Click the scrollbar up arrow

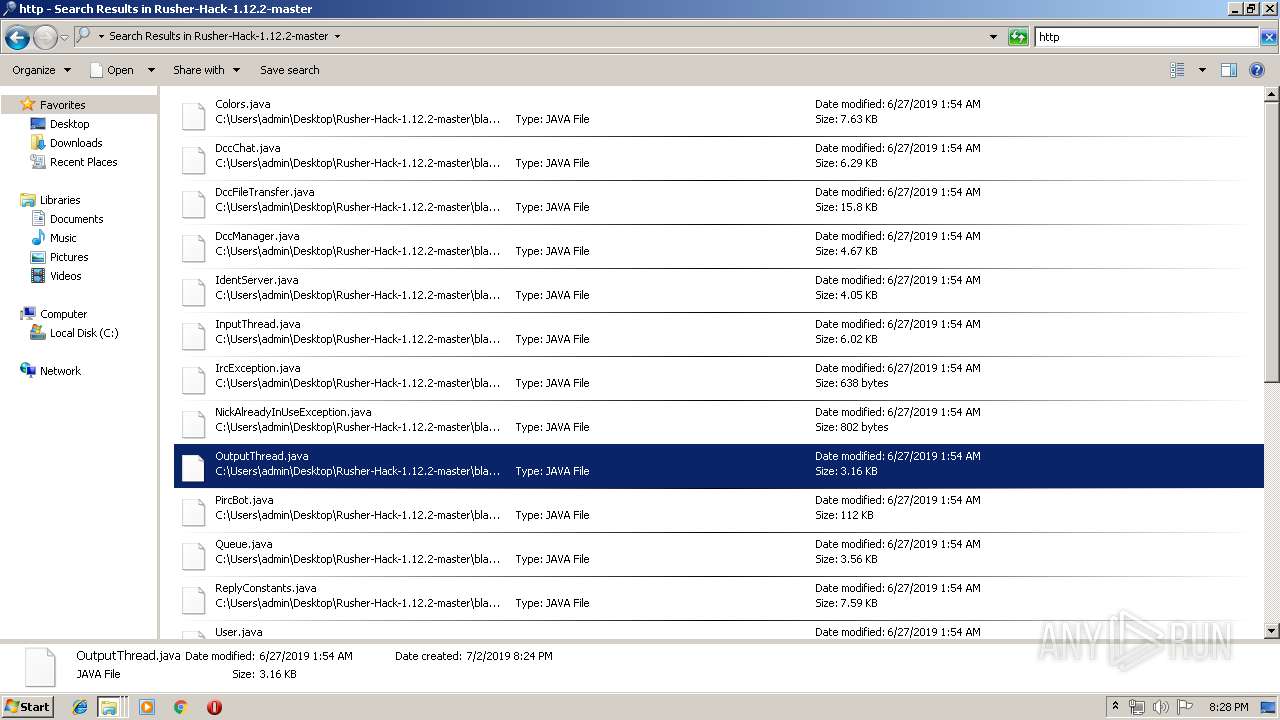pyautogui.click(x=1272, y=95)
